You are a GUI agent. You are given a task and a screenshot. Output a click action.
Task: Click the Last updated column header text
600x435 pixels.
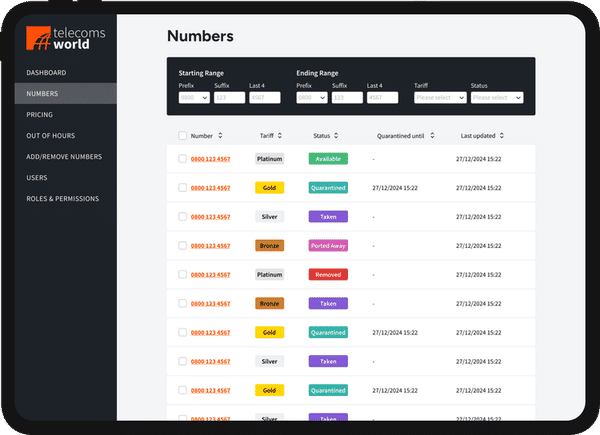click(478, 136)
